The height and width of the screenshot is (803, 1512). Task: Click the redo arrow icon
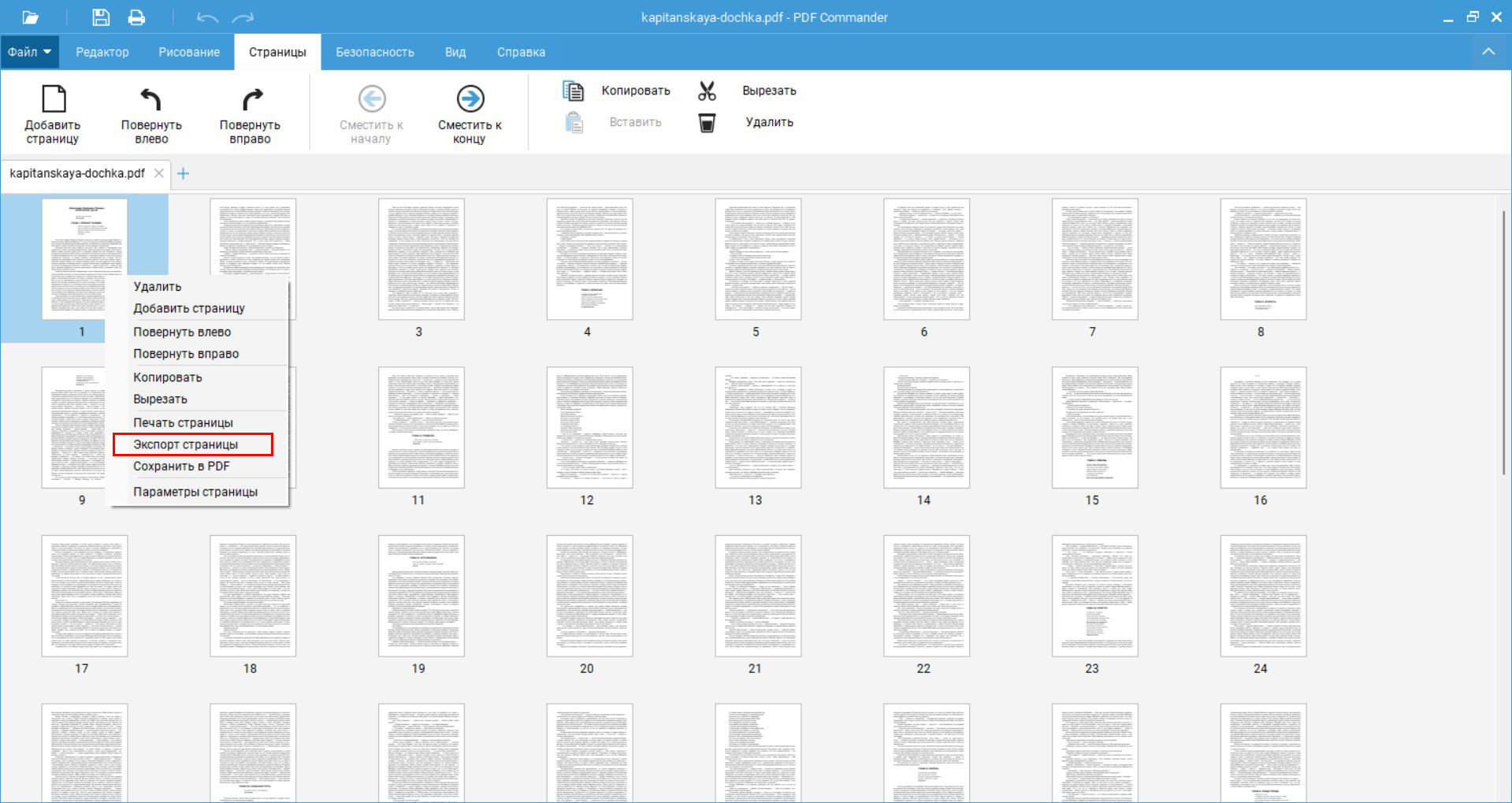pyautogui.click(x=243, y=17)
